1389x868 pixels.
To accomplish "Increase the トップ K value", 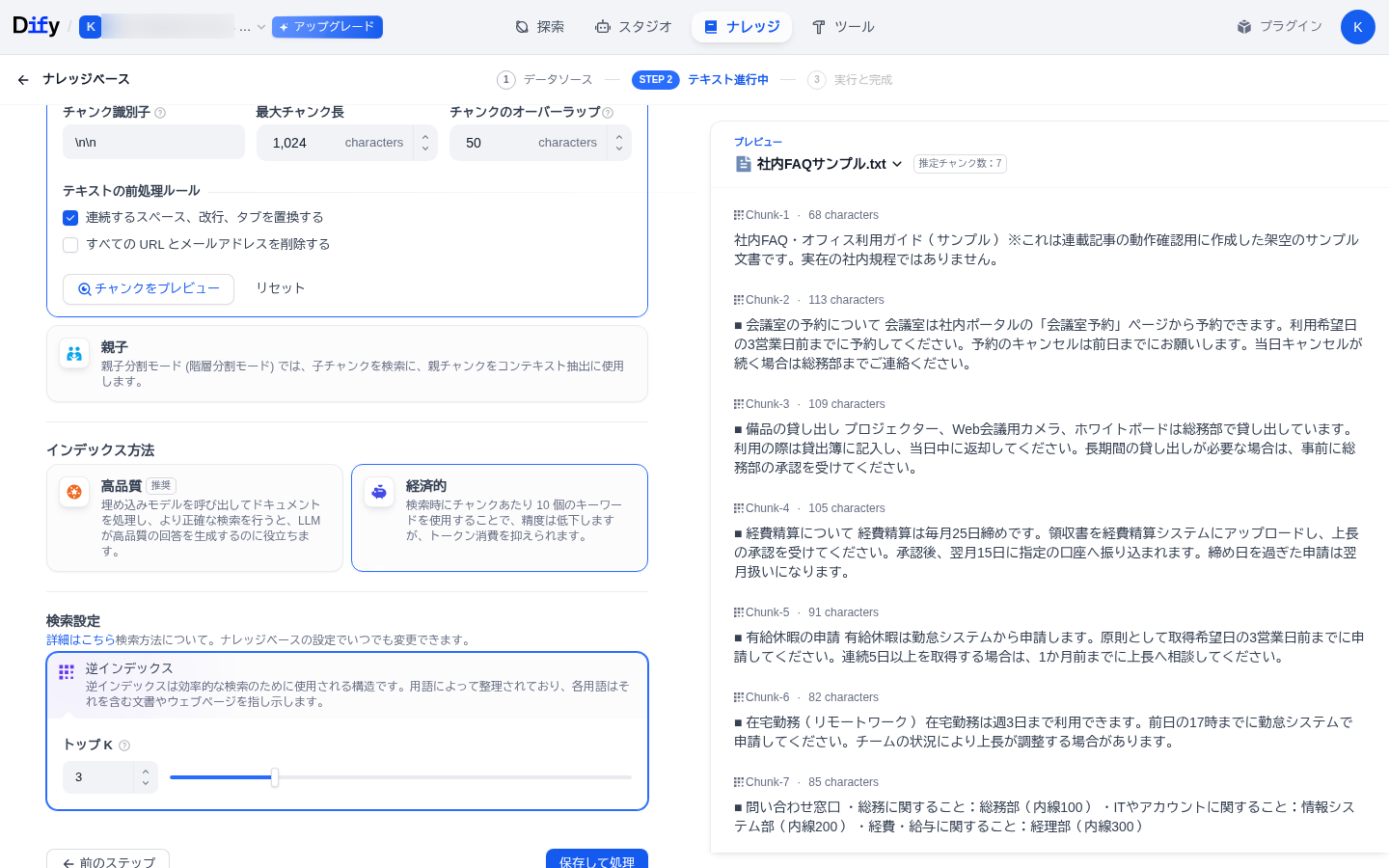I will point(146,771).
